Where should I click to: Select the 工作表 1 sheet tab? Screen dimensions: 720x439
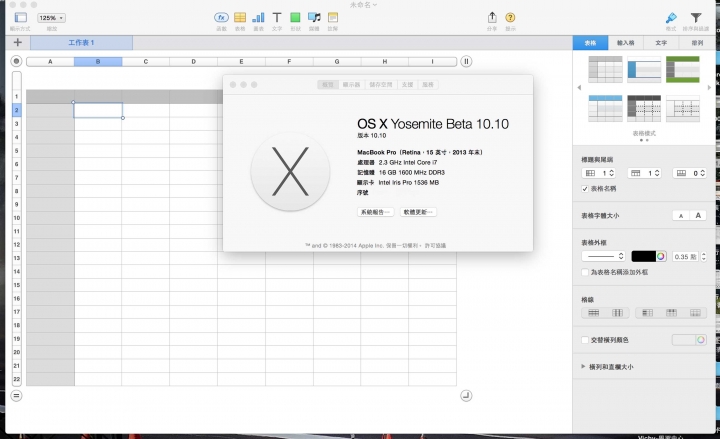point(81,42)
